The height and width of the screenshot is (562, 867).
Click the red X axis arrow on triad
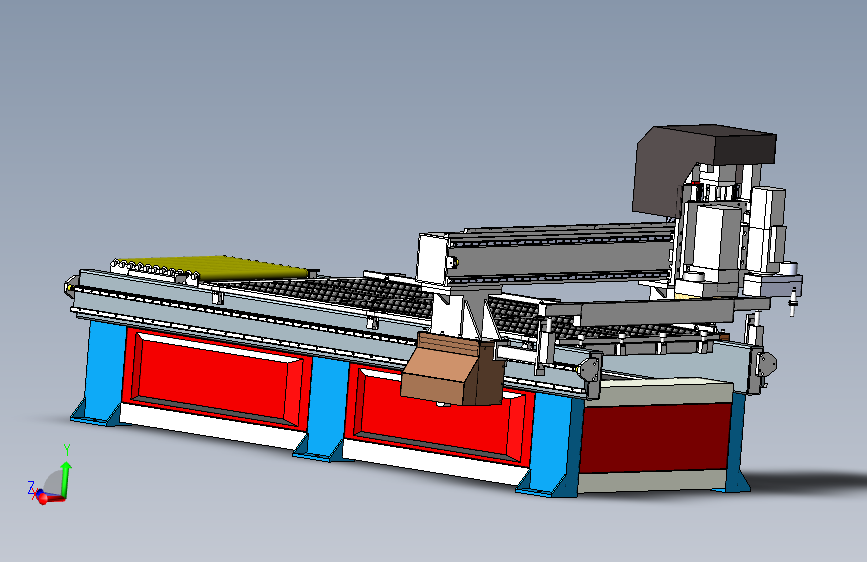tap(51, 498)
